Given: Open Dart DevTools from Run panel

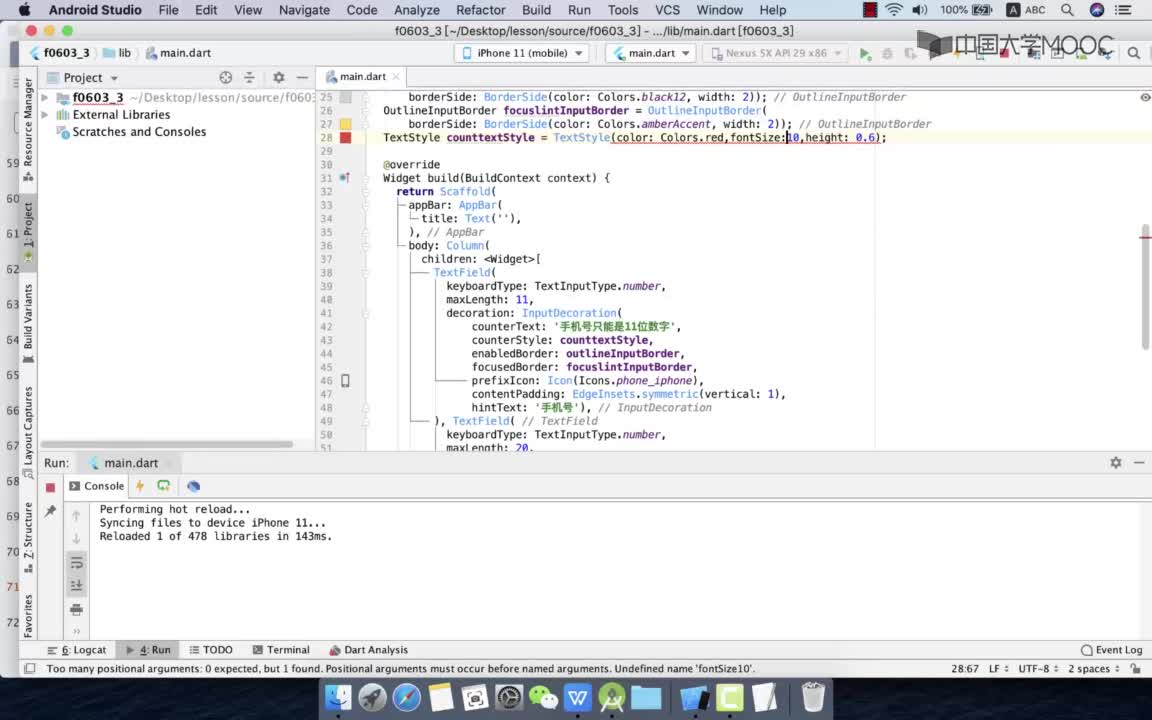Looking at the screenshot, I should coord(193,486).
